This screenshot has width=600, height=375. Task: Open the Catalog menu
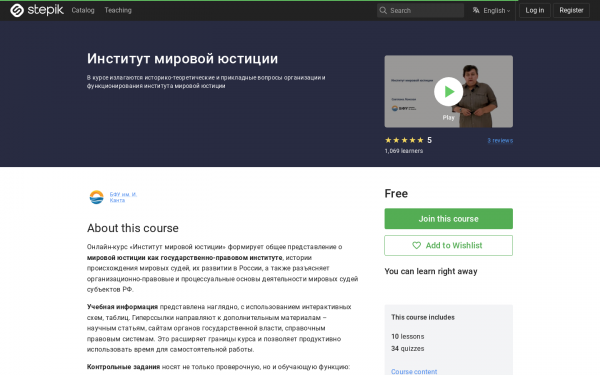click(x=83, y=10)
